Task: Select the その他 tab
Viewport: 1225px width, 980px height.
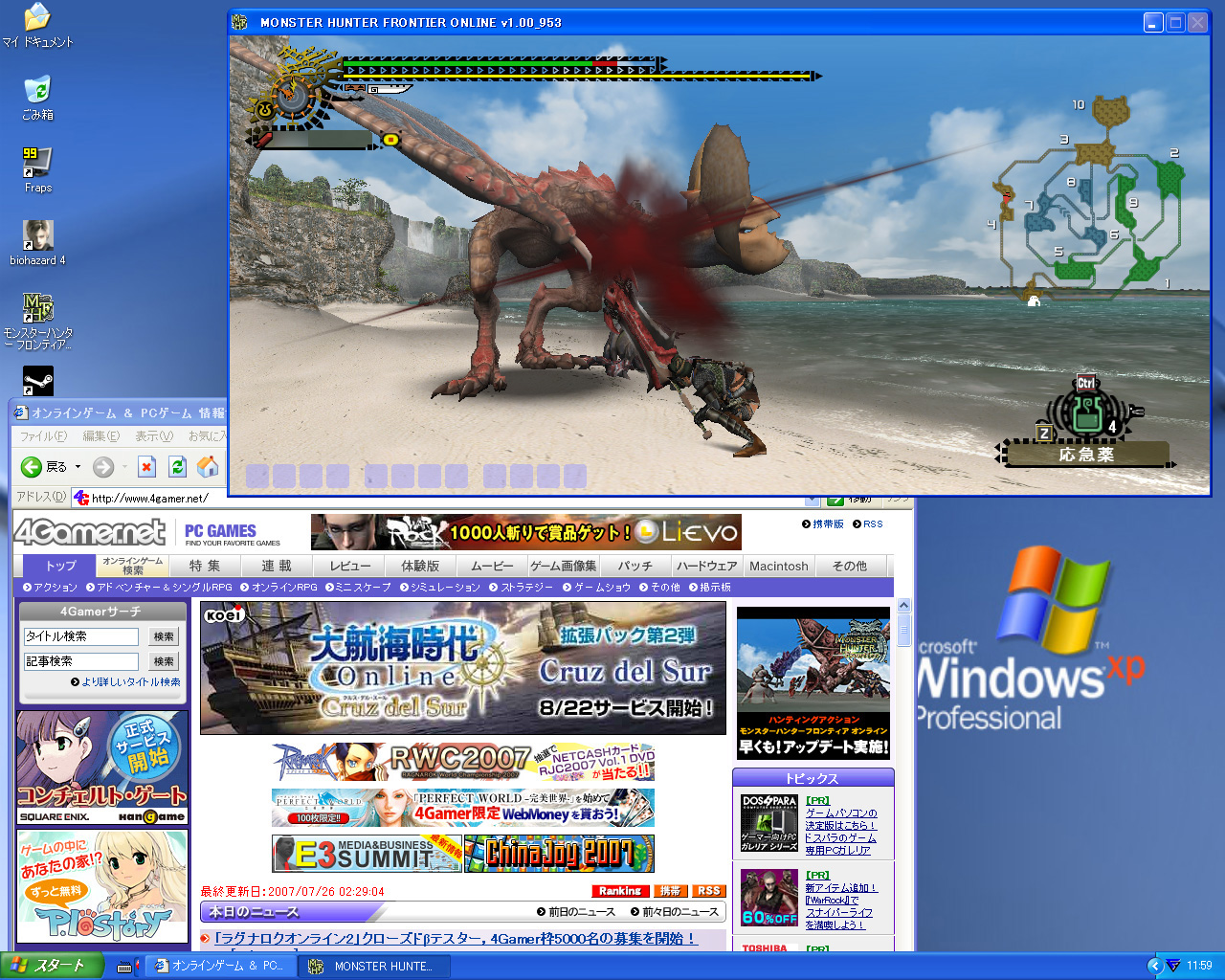Action: click(x=850, y=566)
